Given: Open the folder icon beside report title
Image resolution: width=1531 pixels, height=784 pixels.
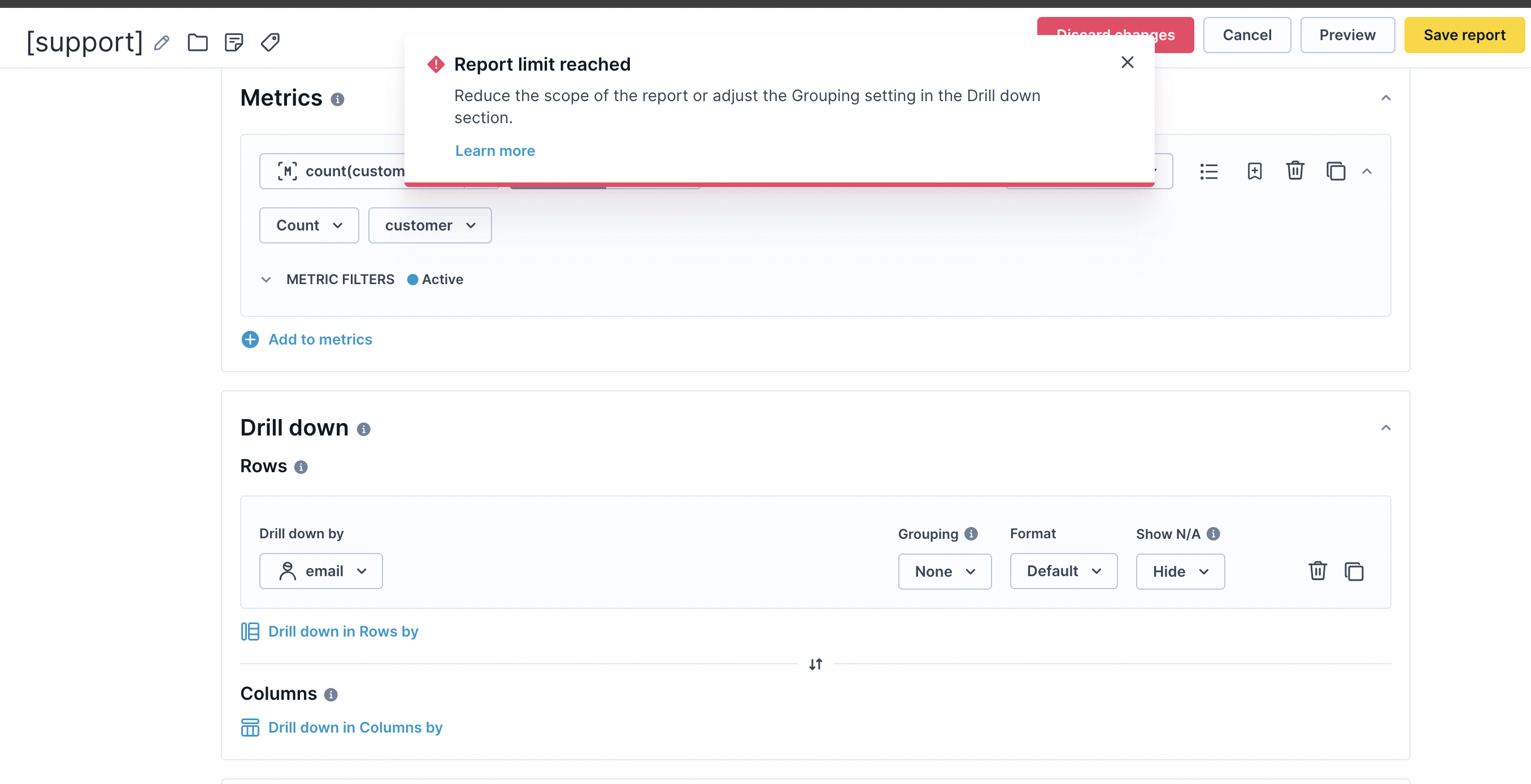Looking at the screenshot, I should [198, 42].
